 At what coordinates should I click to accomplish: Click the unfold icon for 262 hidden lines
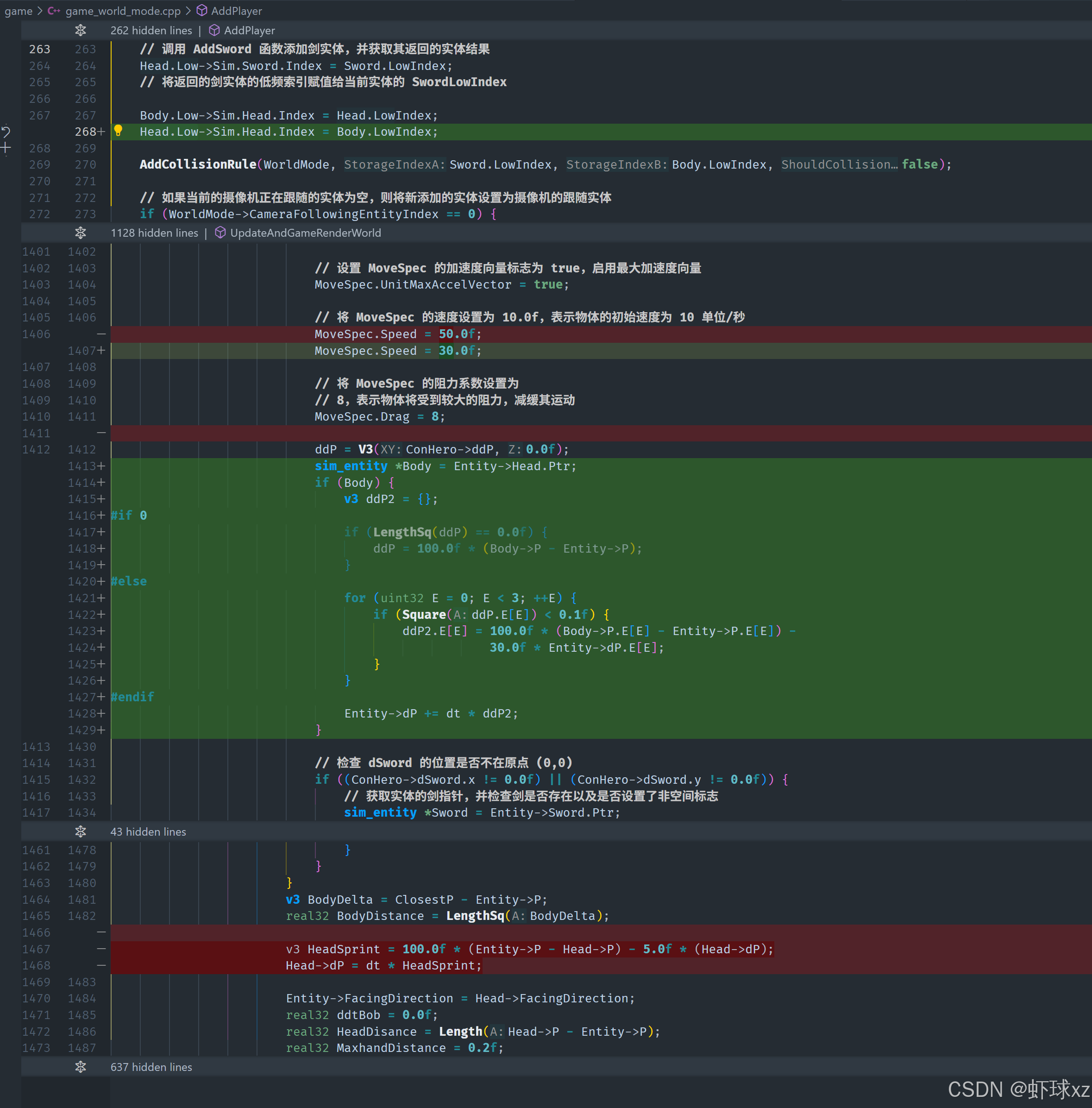pyautogui.click(x=80, y=31)
